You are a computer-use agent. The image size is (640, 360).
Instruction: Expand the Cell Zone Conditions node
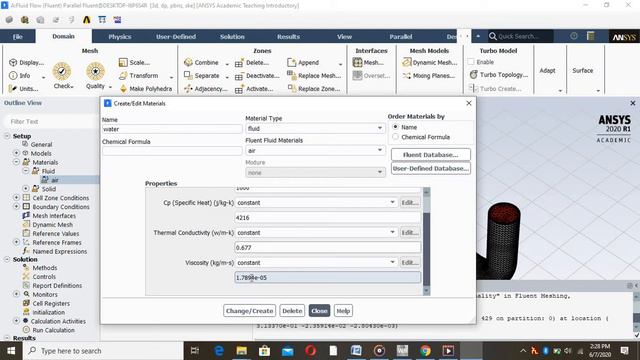(x=16, y=198)
